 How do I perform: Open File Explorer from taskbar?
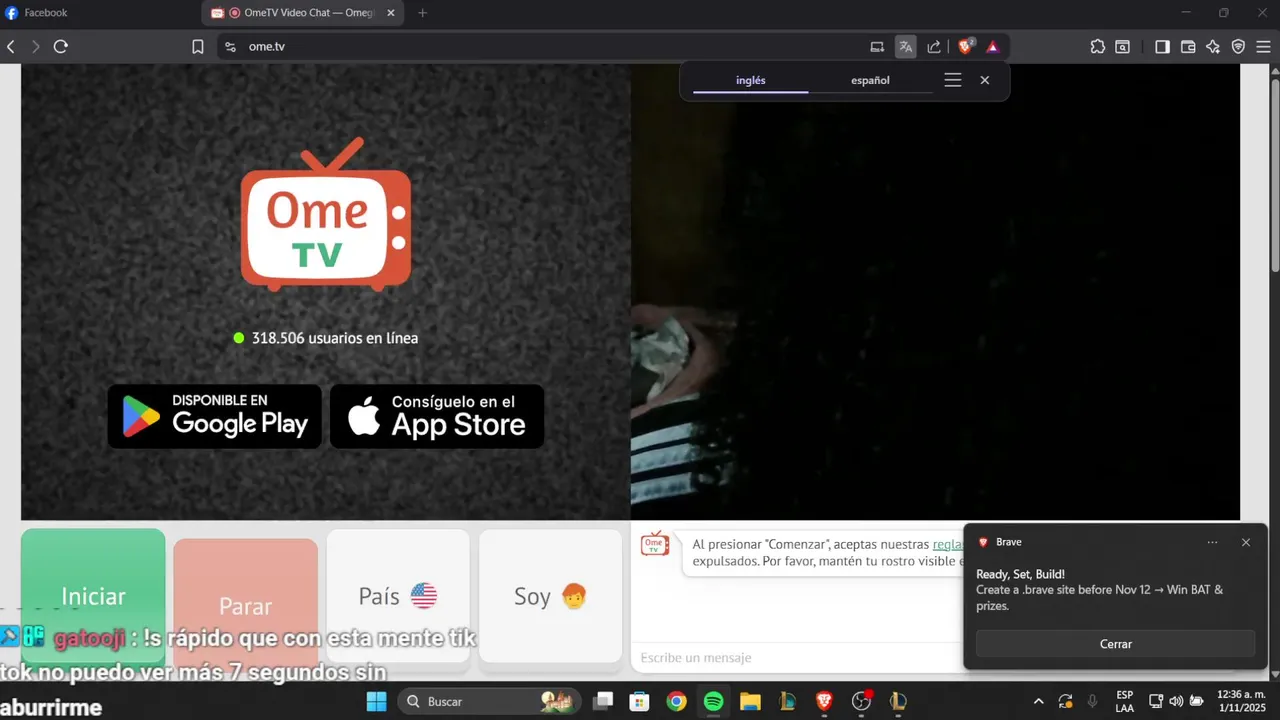click(750, 701)
